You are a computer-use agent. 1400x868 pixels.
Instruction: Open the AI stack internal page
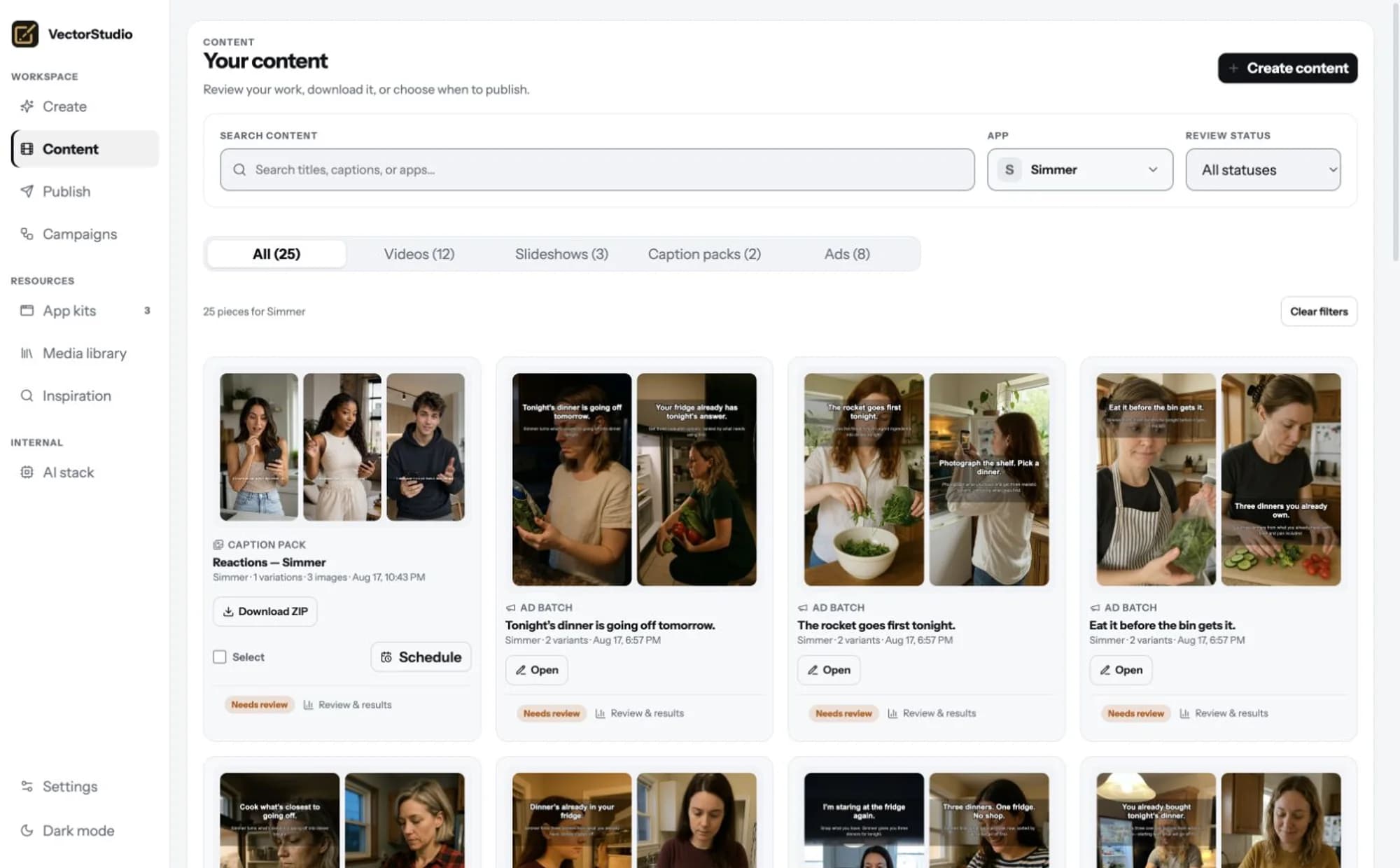(85, 472)
